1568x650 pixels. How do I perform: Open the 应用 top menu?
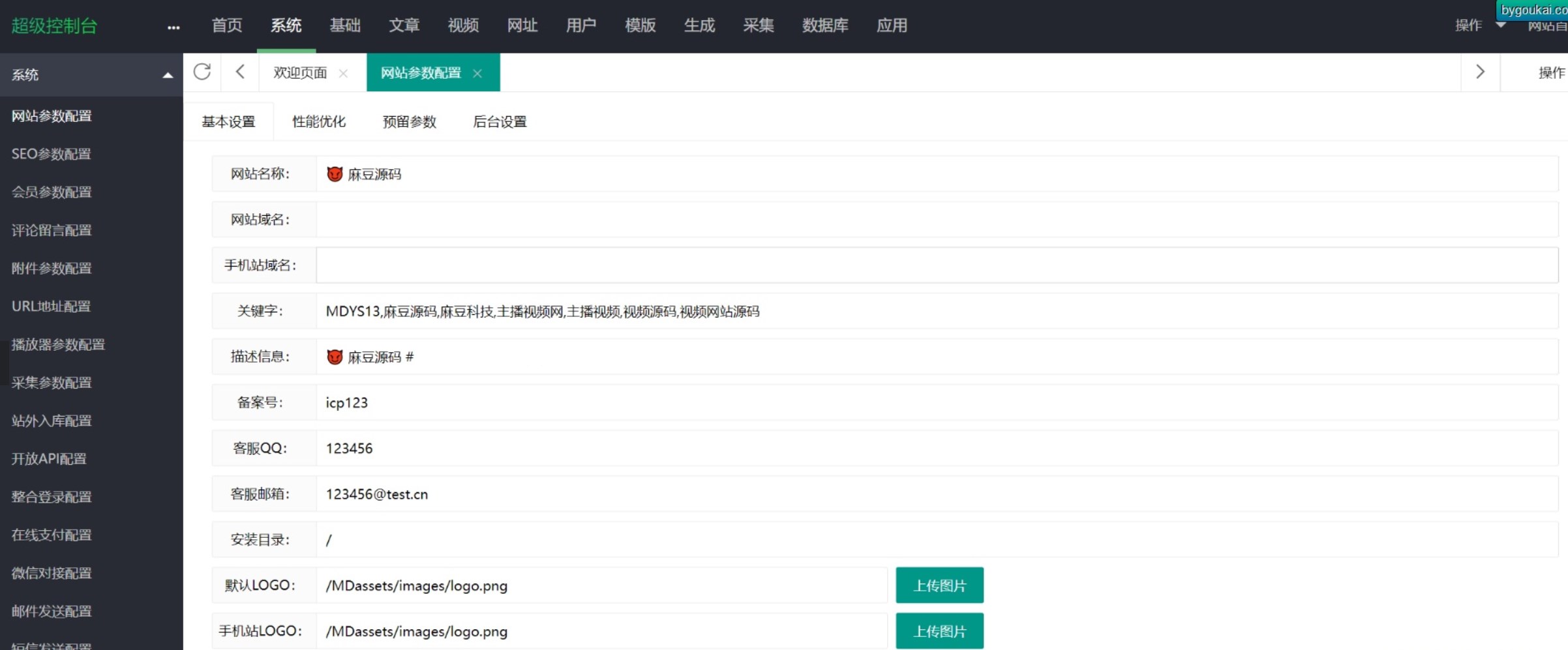coord(892,25)
